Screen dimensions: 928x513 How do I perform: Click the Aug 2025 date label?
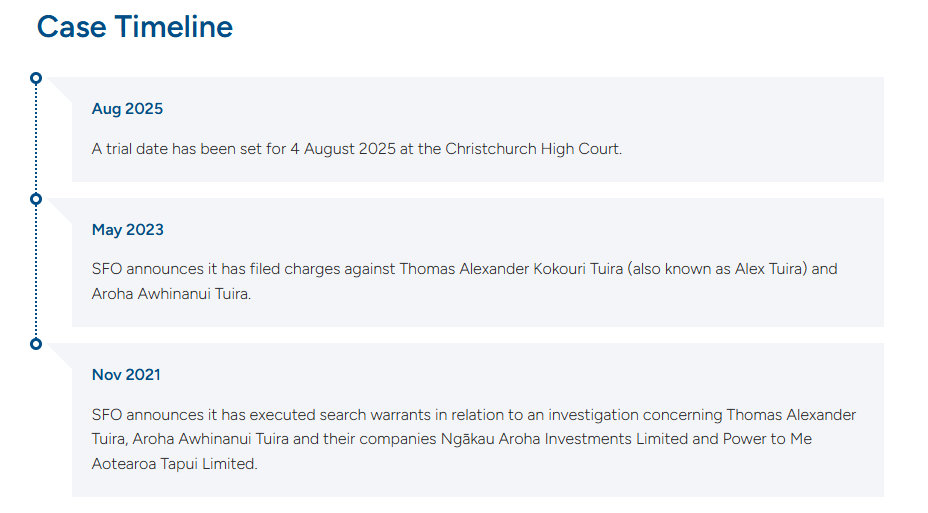tap(127, 109)
